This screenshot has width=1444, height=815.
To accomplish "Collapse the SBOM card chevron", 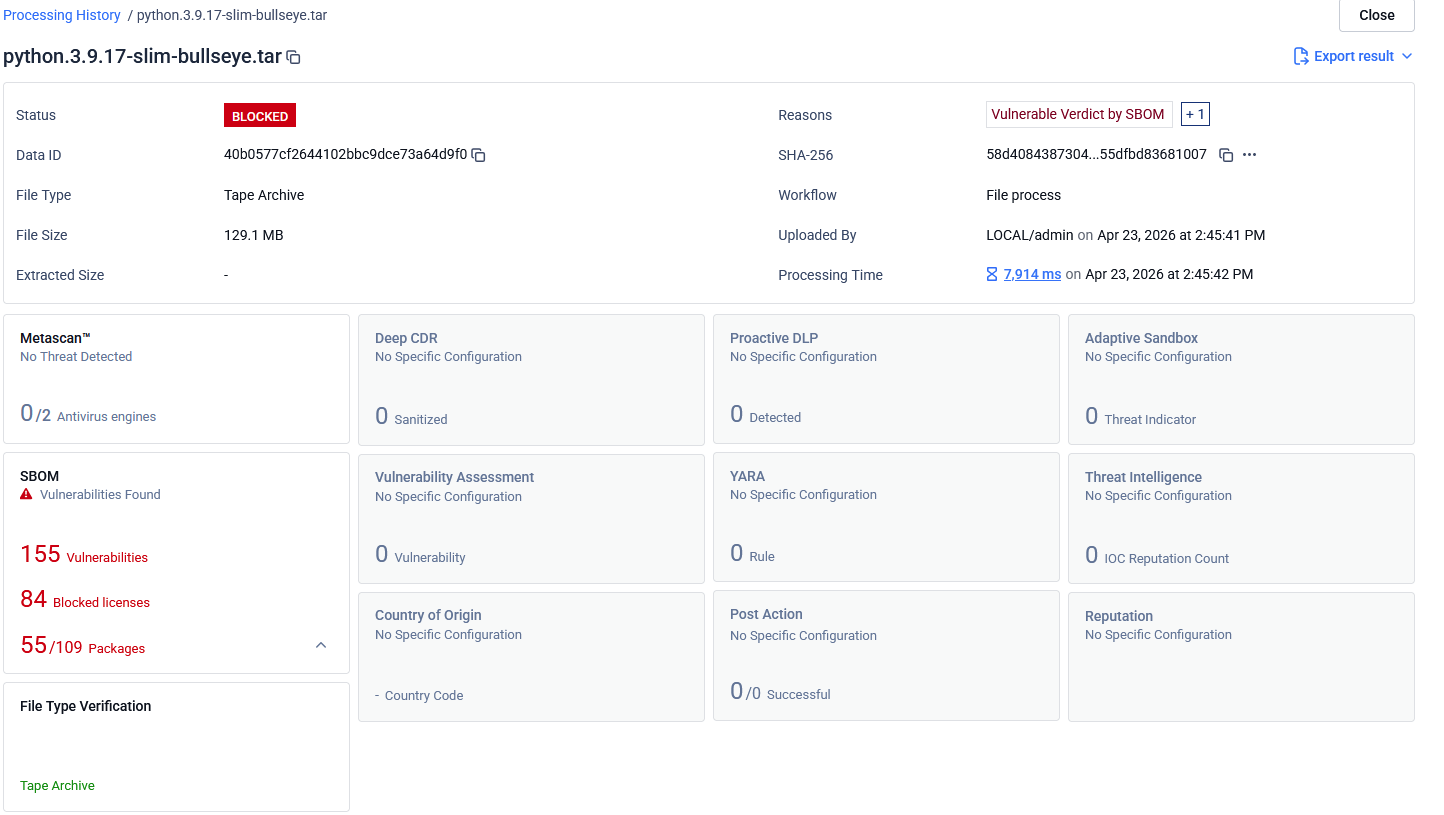I will 321,645.
